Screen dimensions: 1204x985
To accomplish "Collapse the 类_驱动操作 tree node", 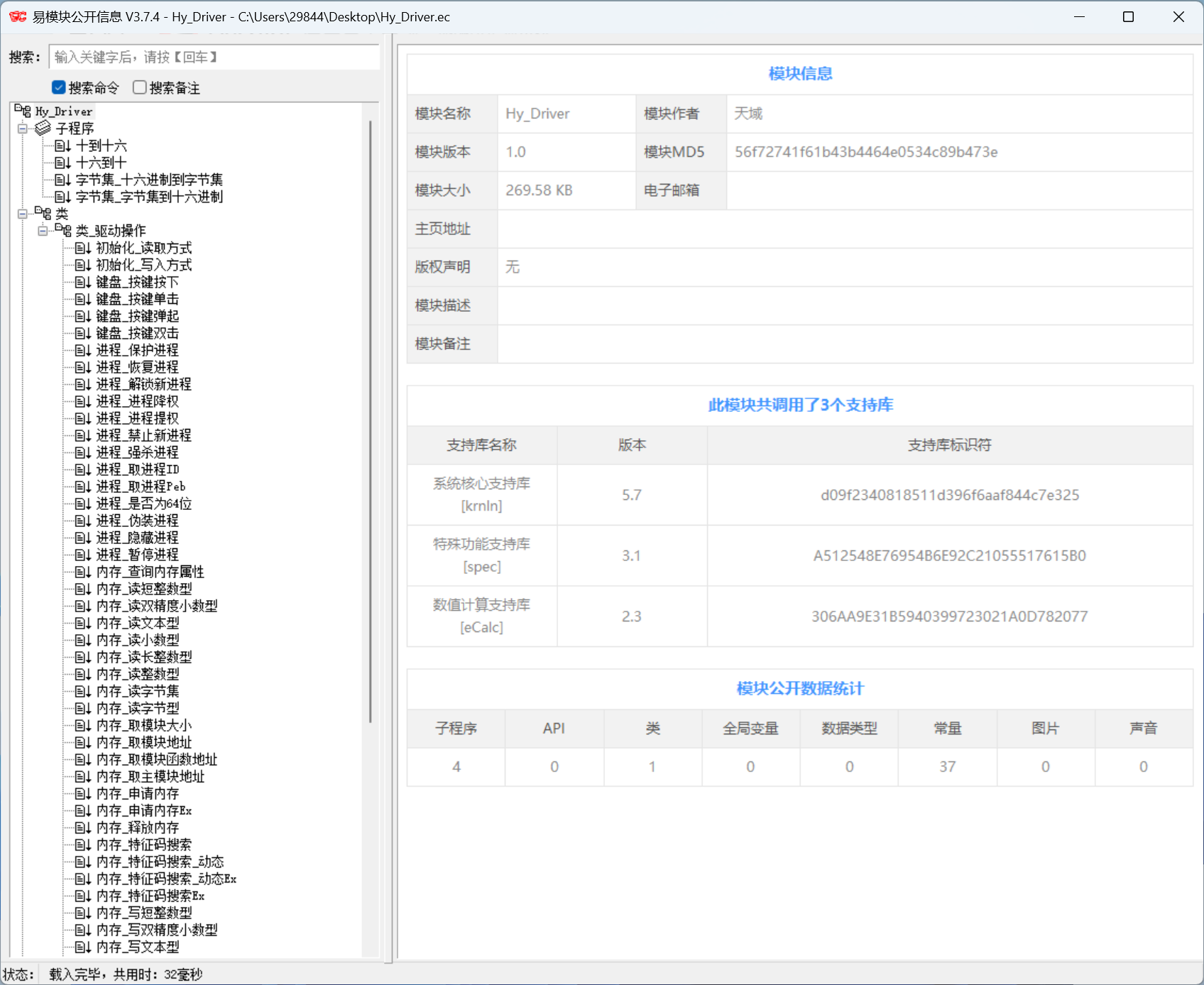I will [x=43, y=231].
